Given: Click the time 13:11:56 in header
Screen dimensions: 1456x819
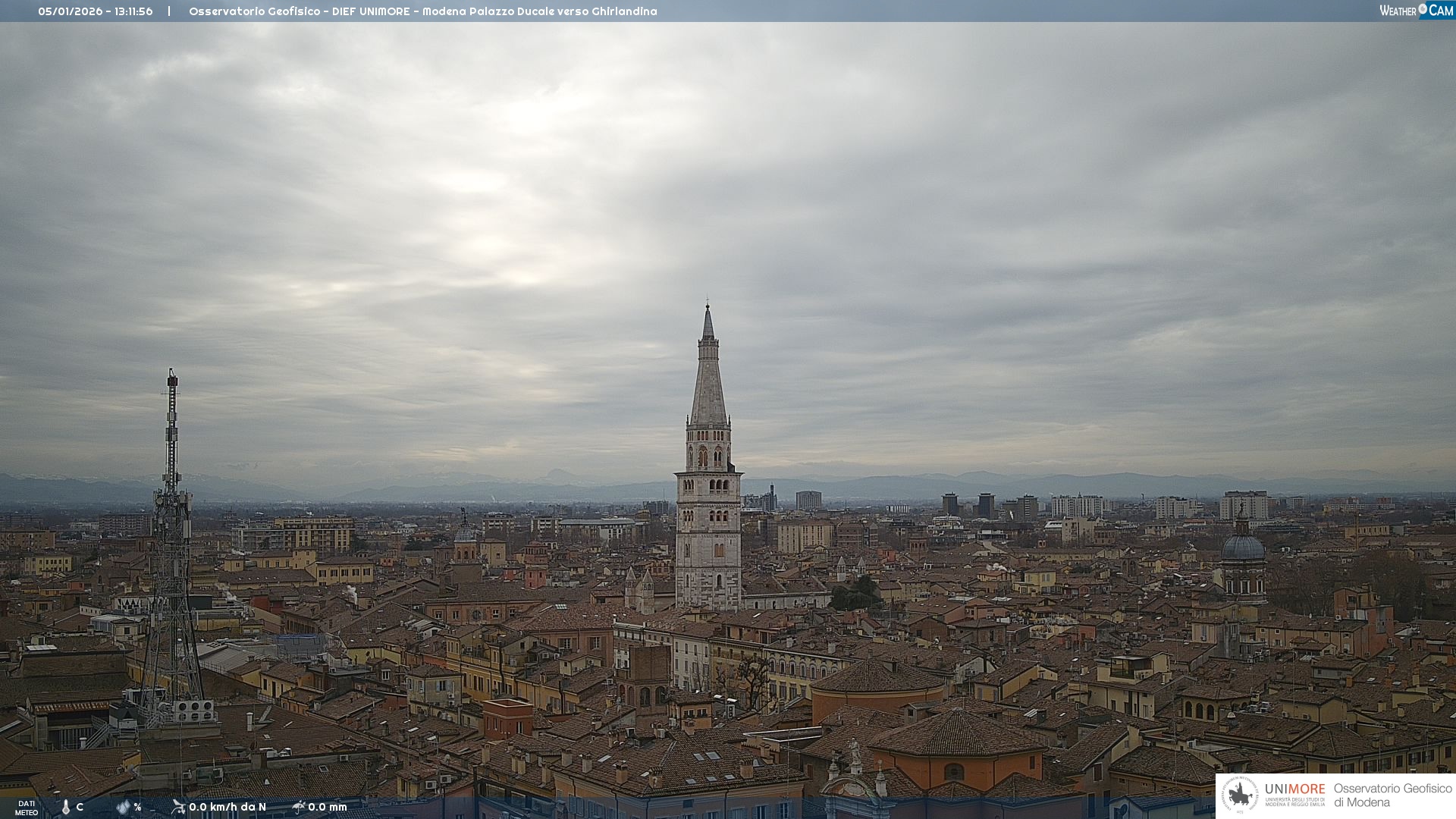Looking at the screenshot, I should click(x=133, y=11).
